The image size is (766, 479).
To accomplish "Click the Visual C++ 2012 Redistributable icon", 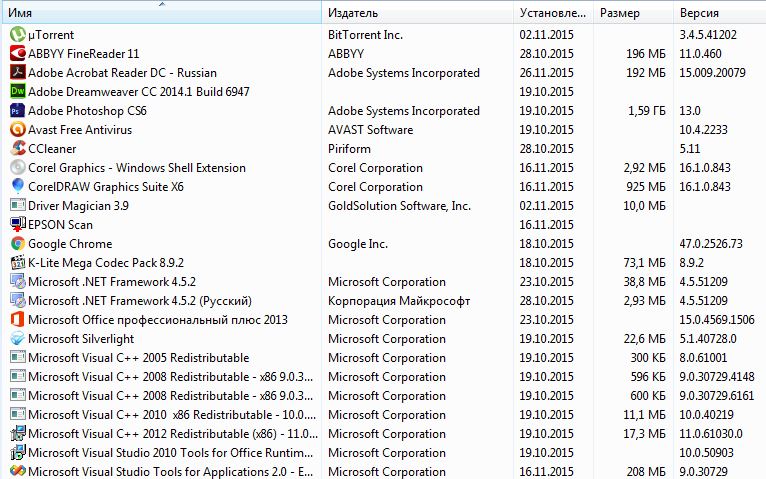I will (18, 434).
